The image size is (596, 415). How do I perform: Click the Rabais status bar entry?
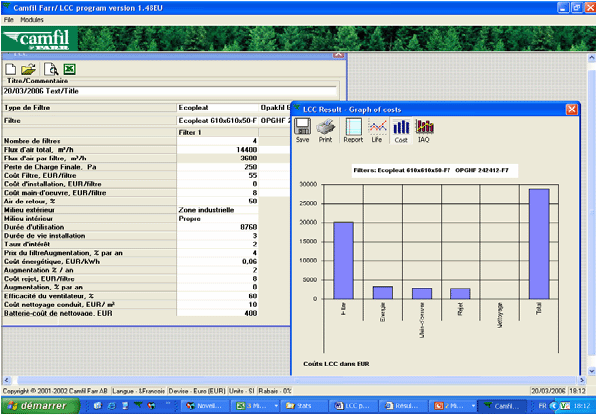274,391
